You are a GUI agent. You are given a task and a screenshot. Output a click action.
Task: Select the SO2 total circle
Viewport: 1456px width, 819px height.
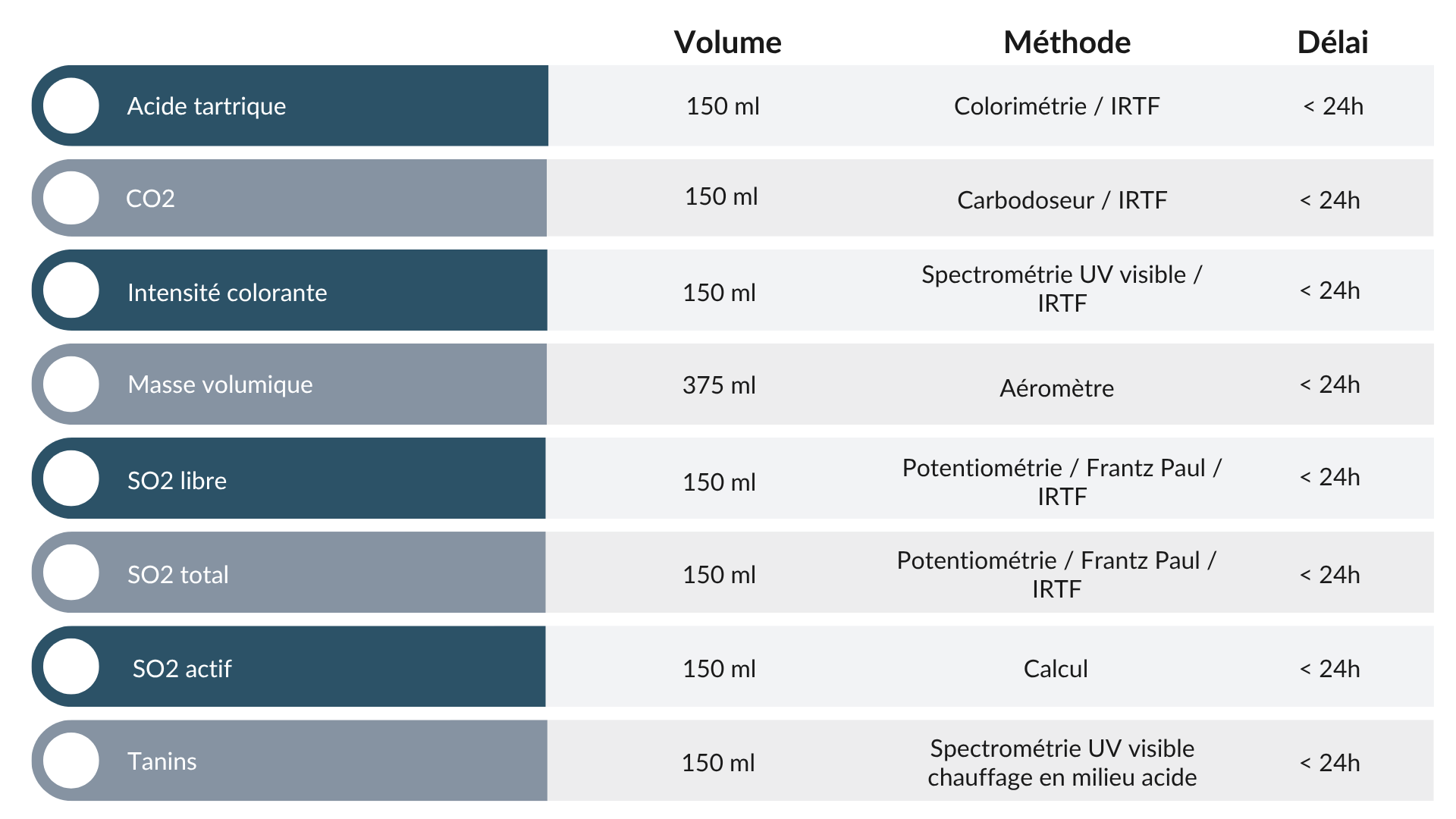coord(71,573)
